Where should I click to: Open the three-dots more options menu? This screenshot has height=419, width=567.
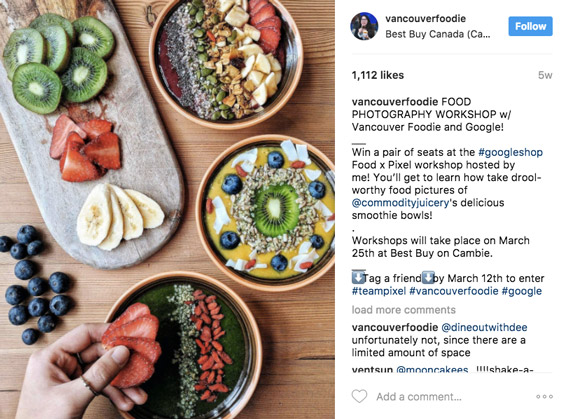tap(545, 397)
